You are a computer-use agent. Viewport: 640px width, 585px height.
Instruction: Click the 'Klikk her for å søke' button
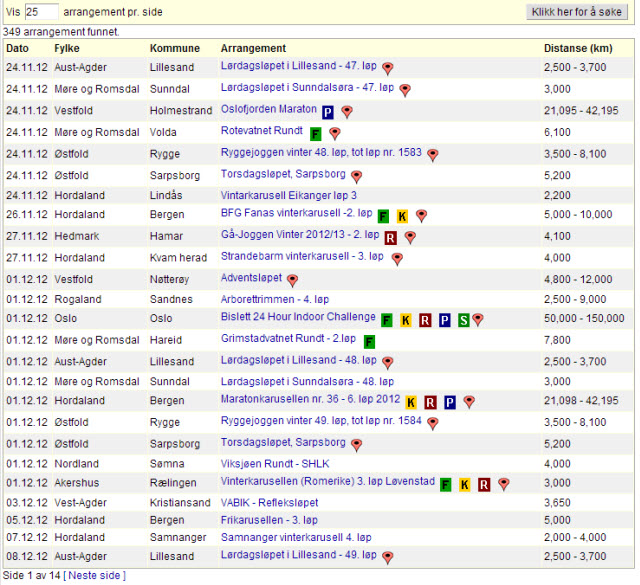(x=576, y=12)
